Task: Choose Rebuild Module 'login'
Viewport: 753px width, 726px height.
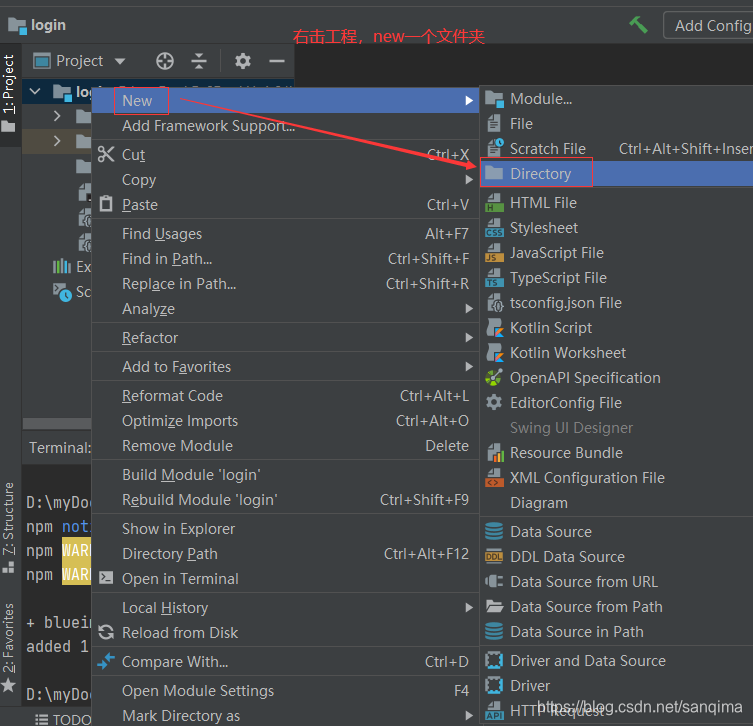Action: point(285,500)
